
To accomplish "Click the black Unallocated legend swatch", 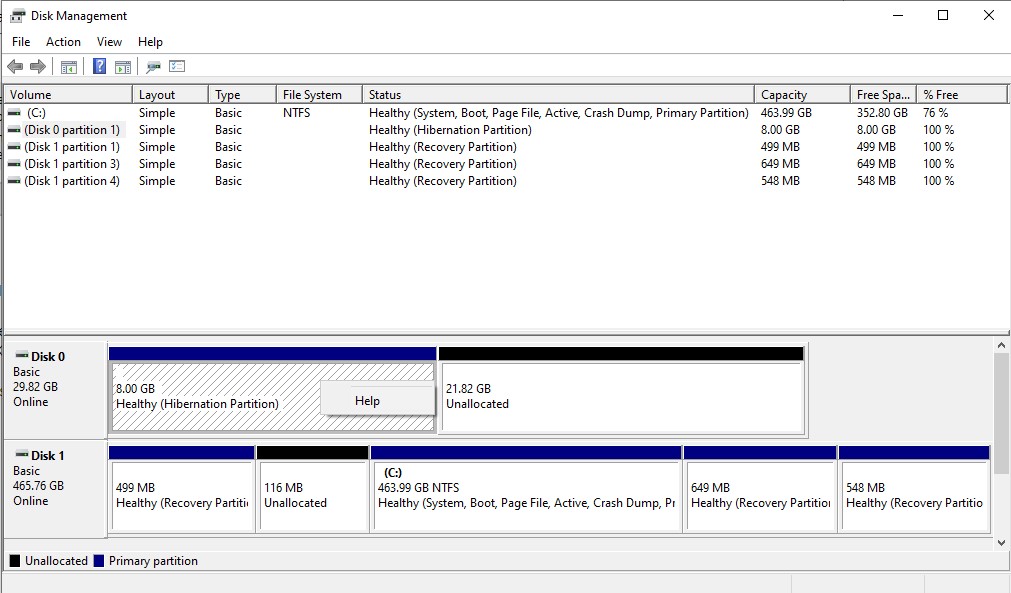I will tap(15, 561).
